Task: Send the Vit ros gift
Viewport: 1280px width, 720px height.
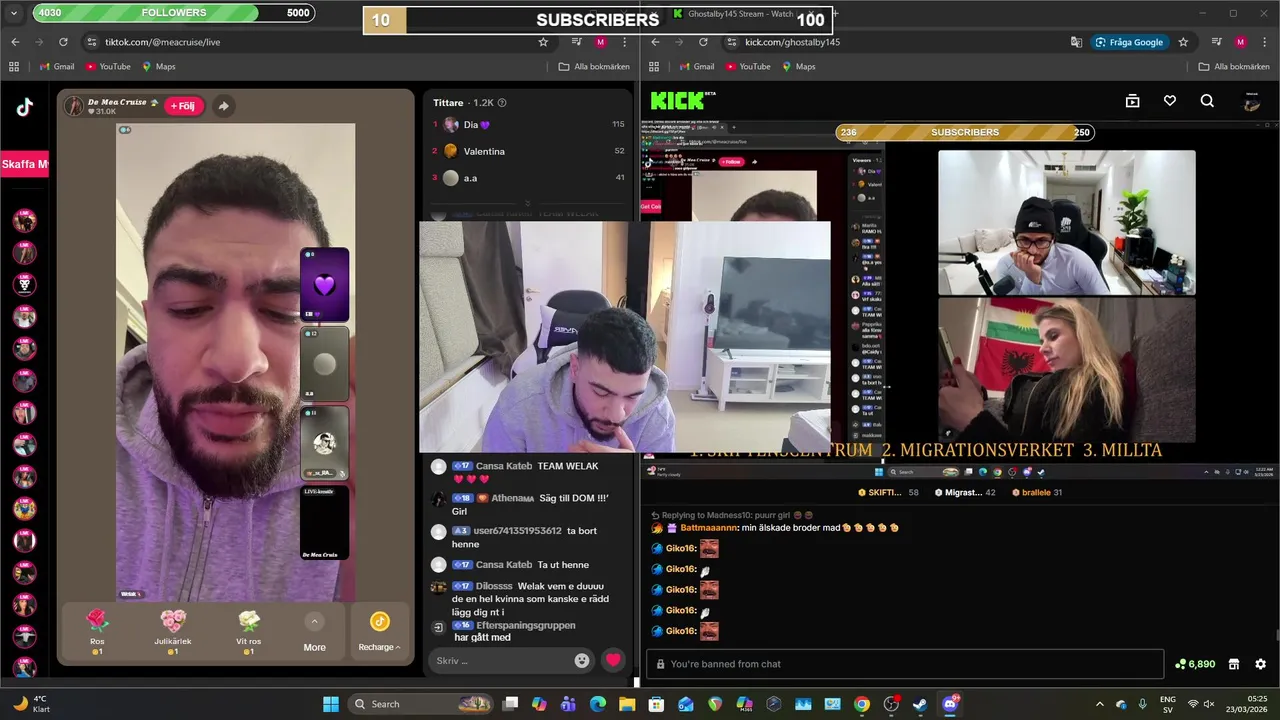Action: 249,631
